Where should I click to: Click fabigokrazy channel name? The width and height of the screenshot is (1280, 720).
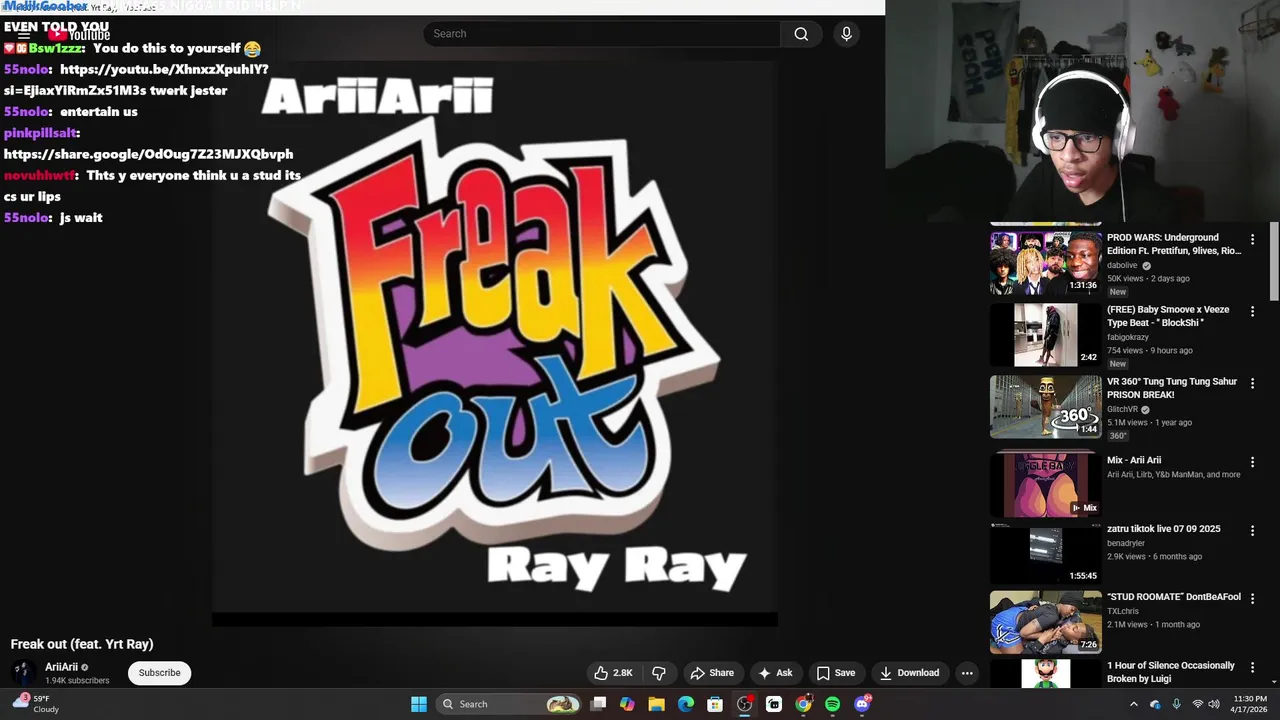point(1128,338)
